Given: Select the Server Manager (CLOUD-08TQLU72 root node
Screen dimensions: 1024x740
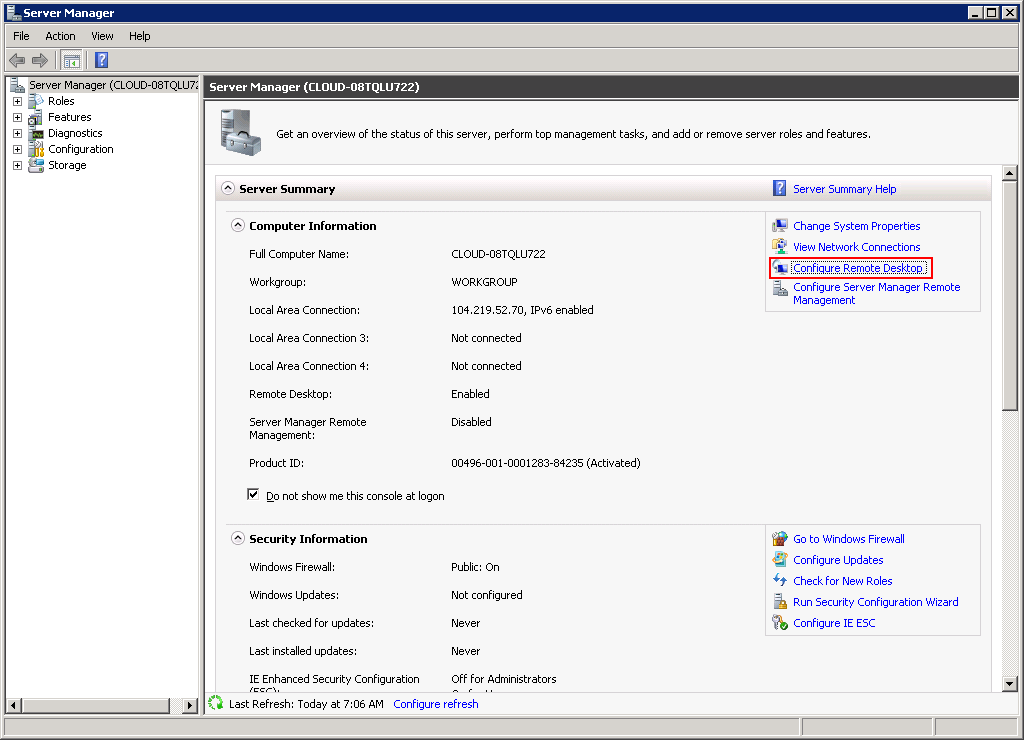Looking at the screenshot, I should point(113,85).
